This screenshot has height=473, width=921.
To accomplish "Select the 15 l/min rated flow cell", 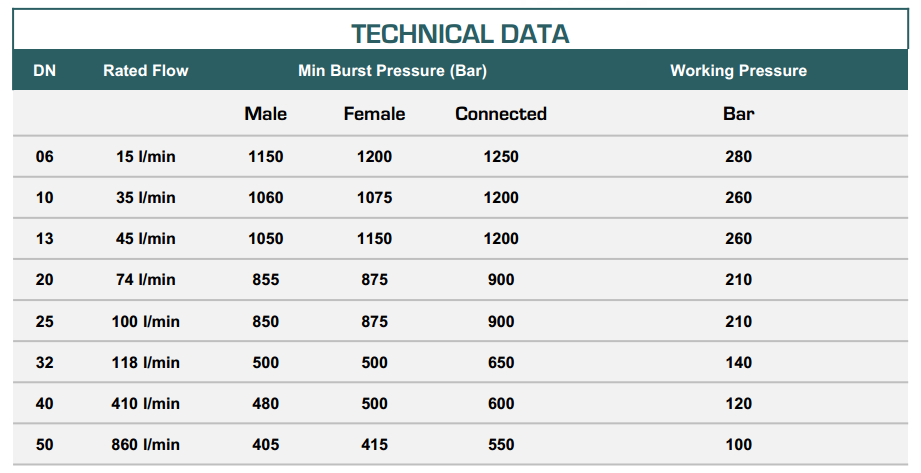I will click(x=145, y=157).
